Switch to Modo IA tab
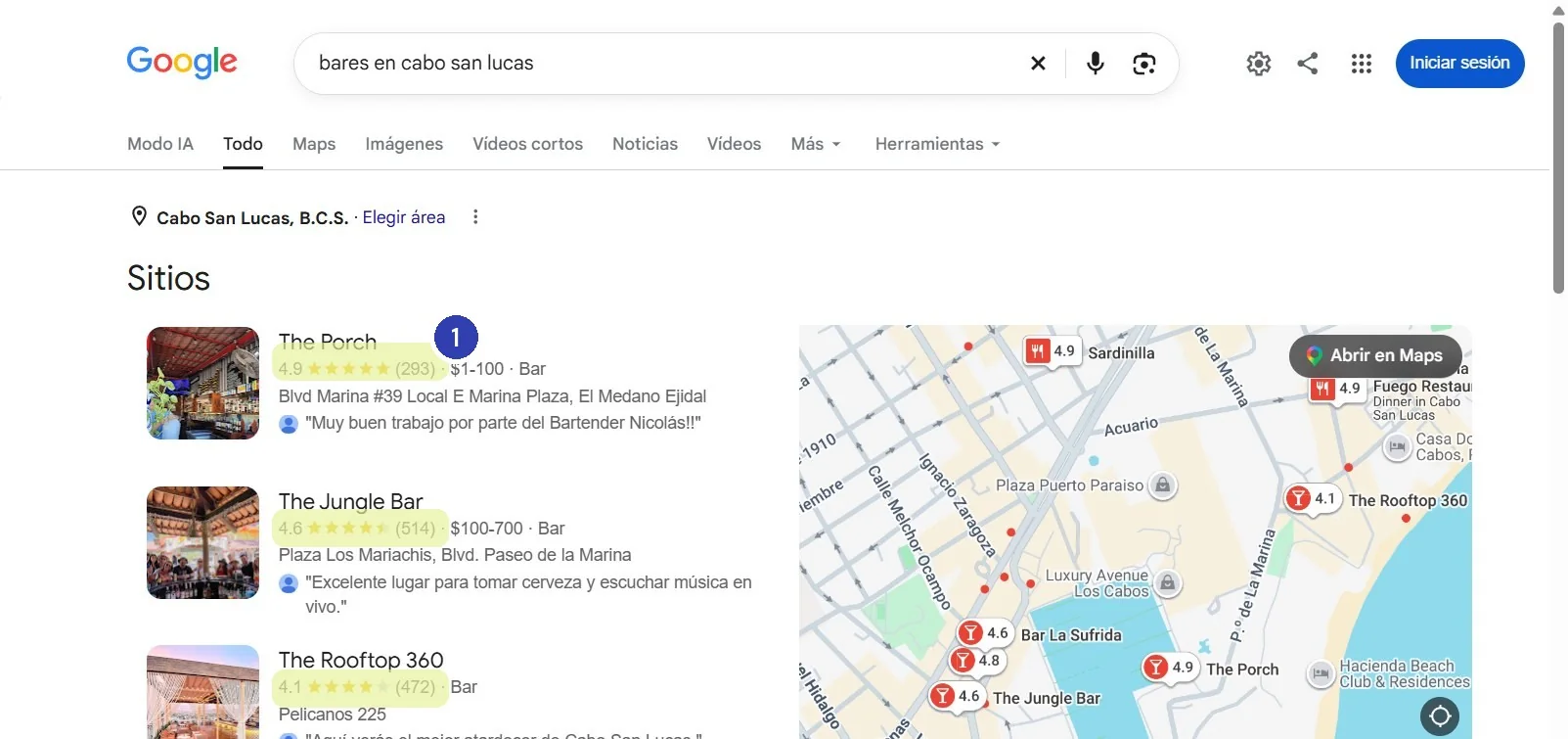Screen dimensions: 1568x739 pos(160,144)
